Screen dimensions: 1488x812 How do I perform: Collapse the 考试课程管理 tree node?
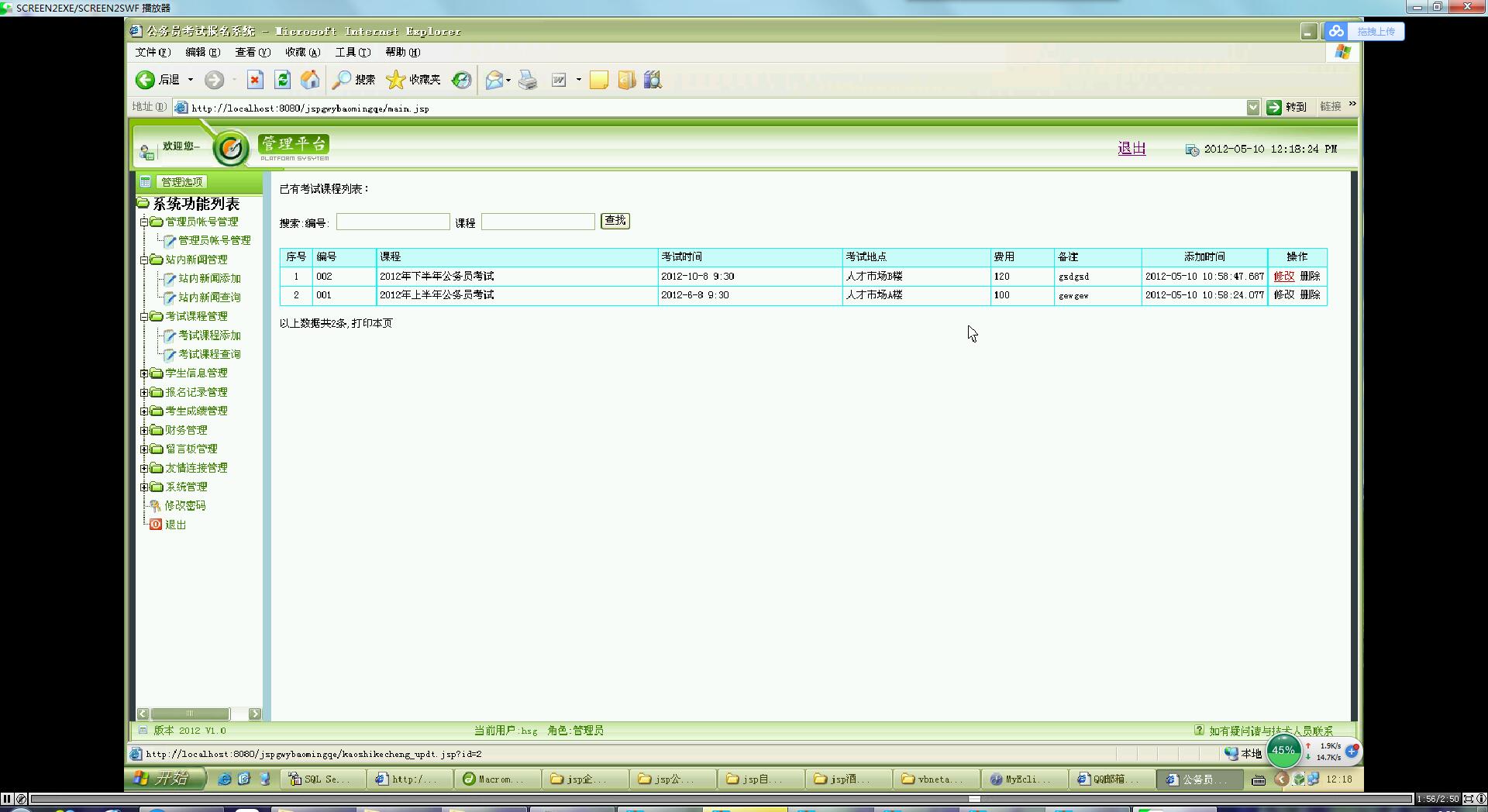click(x=144, y=316)
